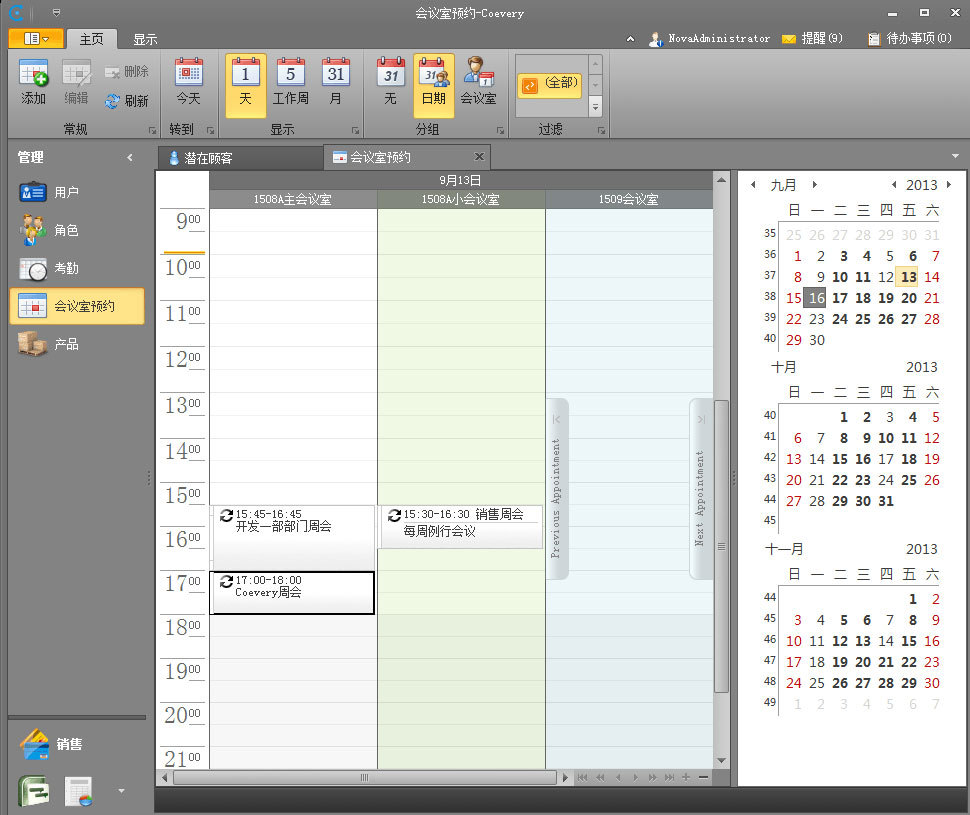This screenshot has height=815, width=970.
Task: Select the Coevery周会 appointment at 17:00
Action: (x=292, y=593)
